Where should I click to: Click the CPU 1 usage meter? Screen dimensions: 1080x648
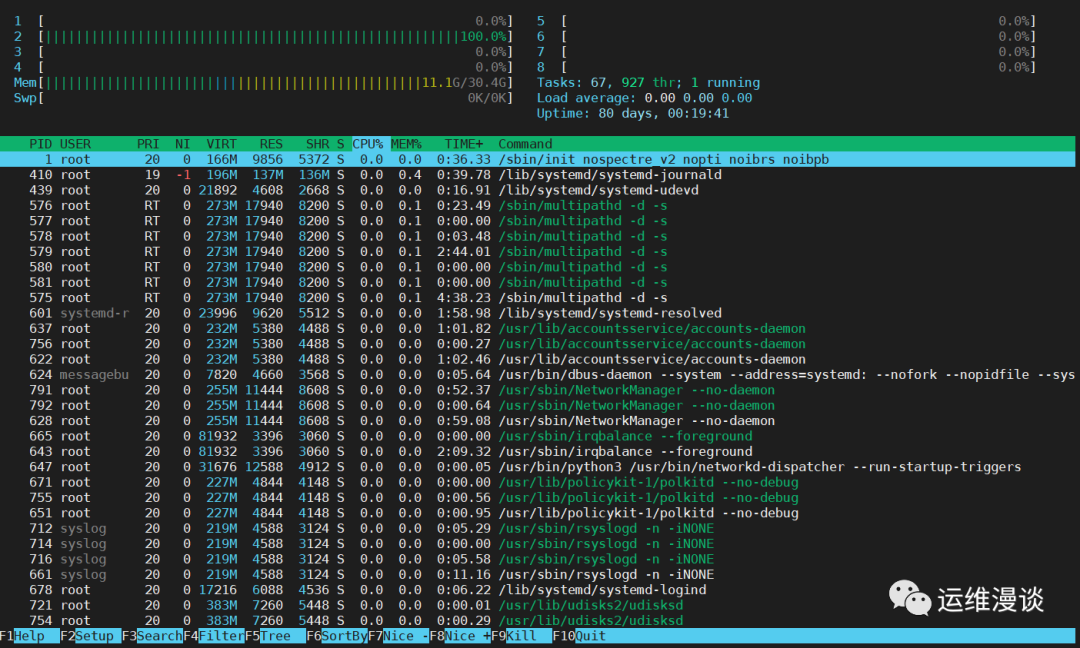click(x=264, y=21)
